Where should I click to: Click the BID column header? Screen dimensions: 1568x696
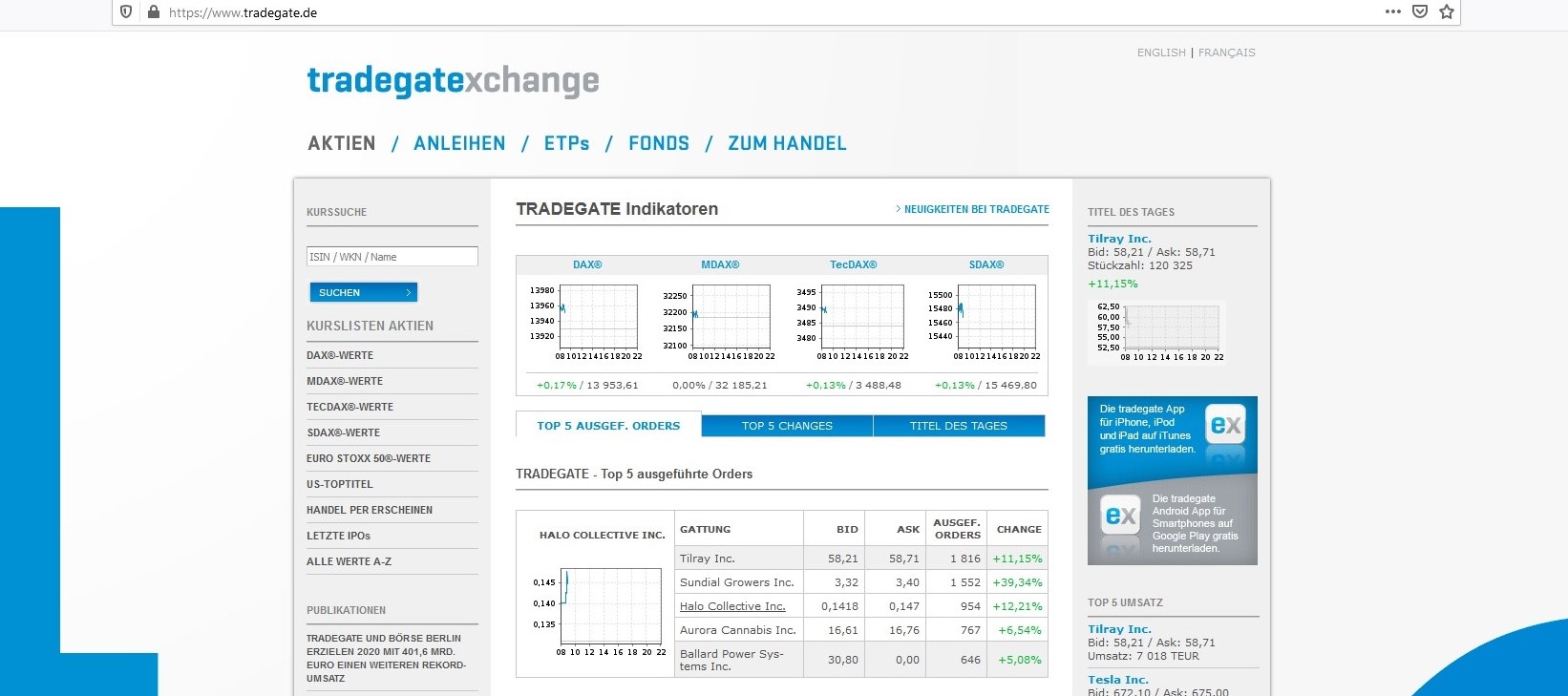(x=847, y=529)
